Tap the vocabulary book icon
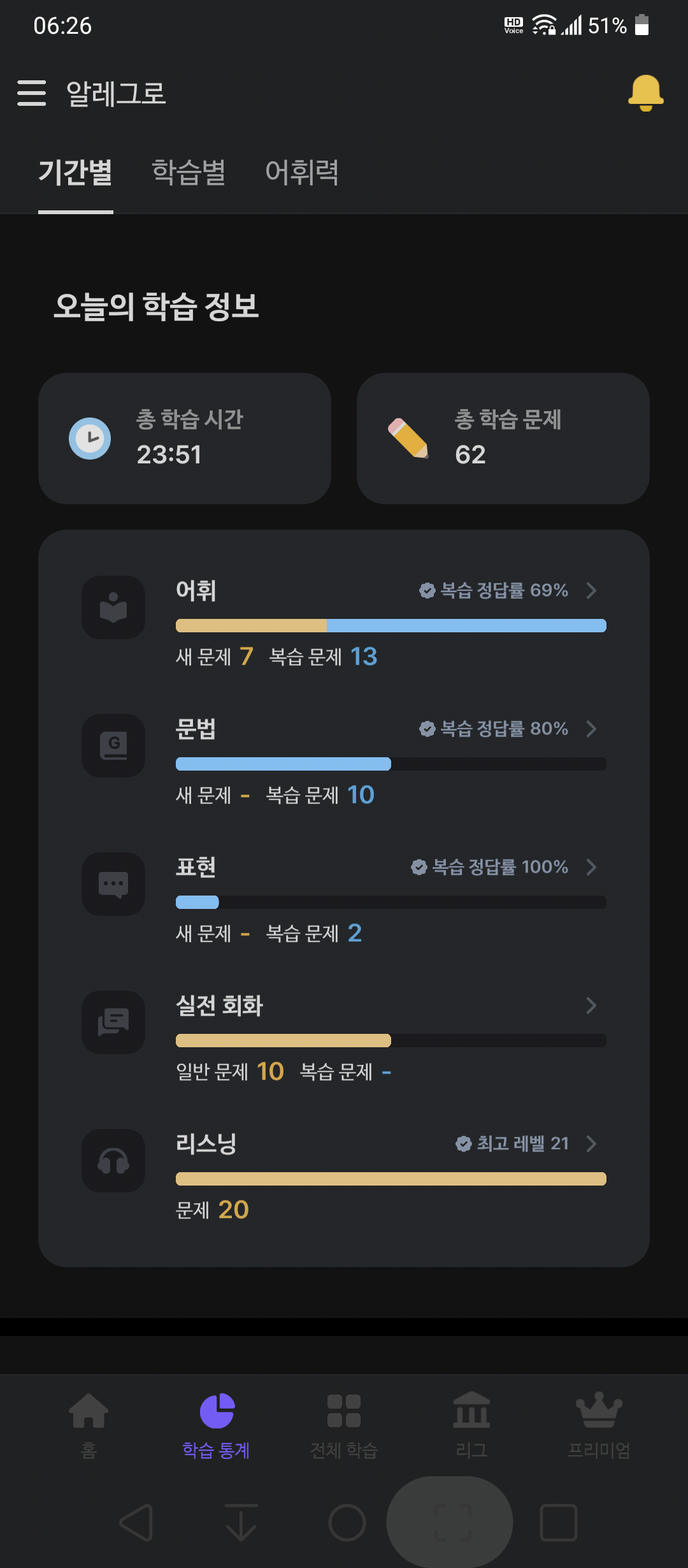Screen dimensions: 688x1568 (113, 607)
